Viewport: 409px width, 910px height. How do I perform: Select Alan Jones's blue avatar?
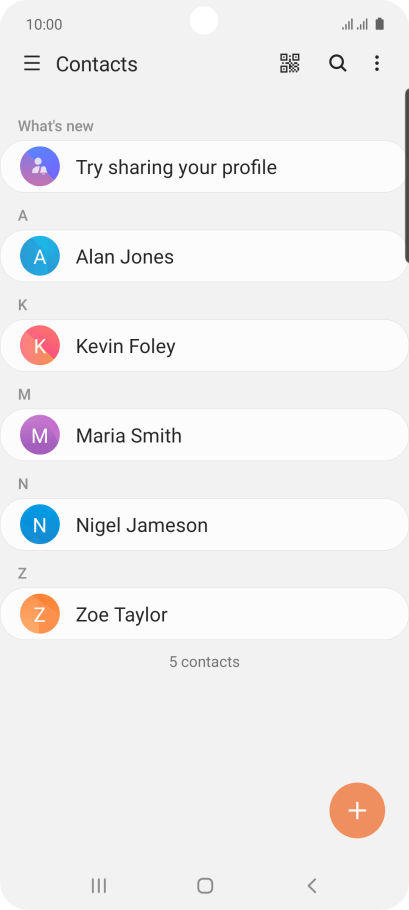40,256
